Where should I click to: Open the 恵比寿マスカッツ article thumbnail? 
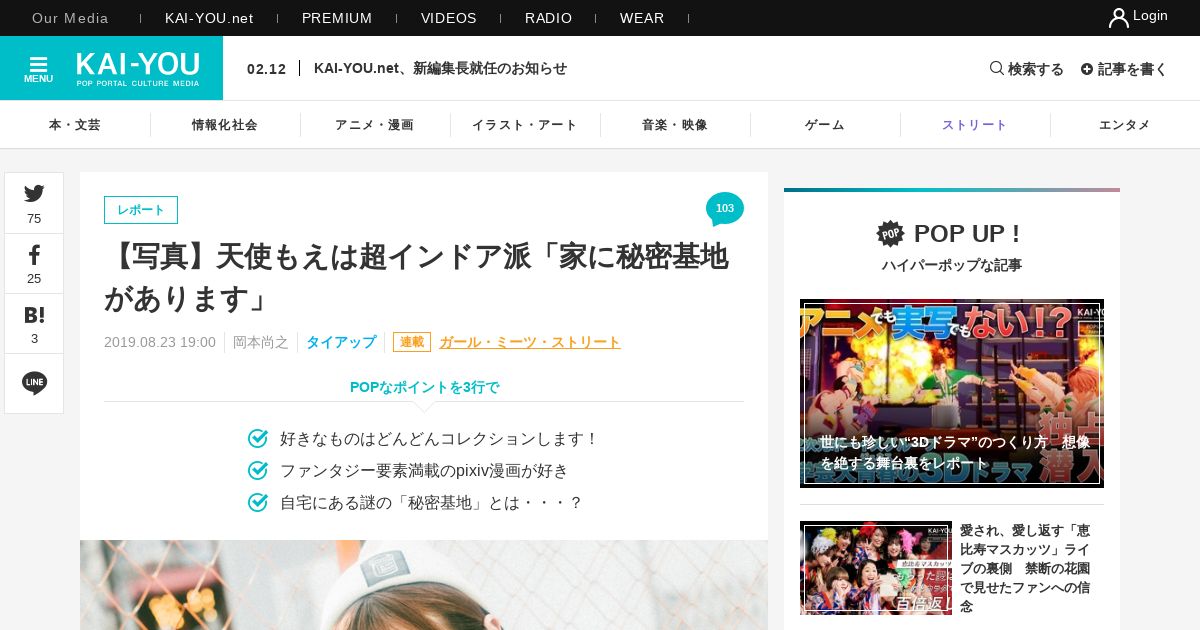(876, 568)
